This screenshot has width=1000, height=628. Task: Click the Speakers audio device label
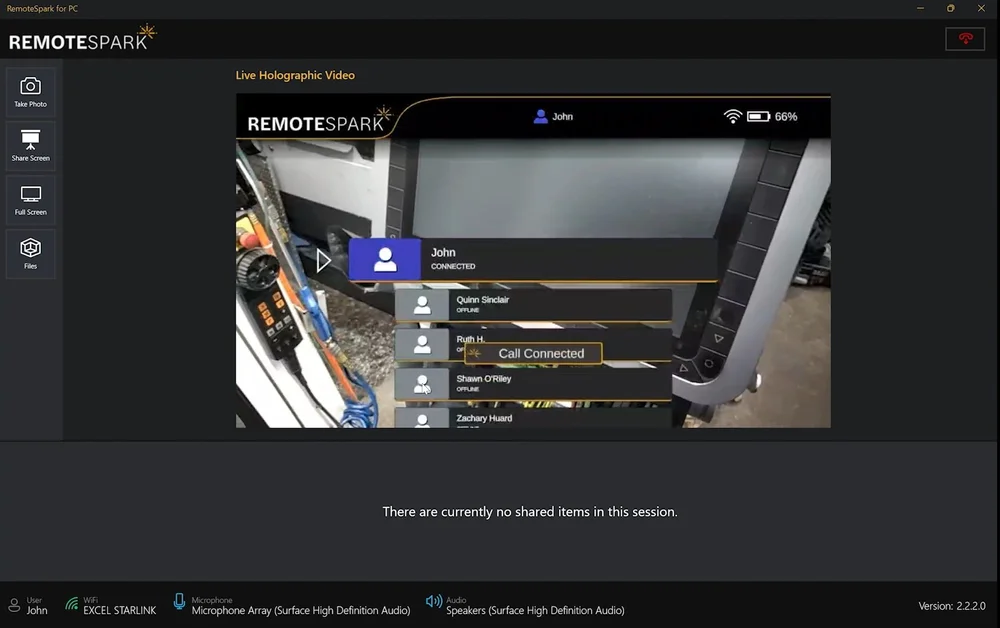coord(535,610)
